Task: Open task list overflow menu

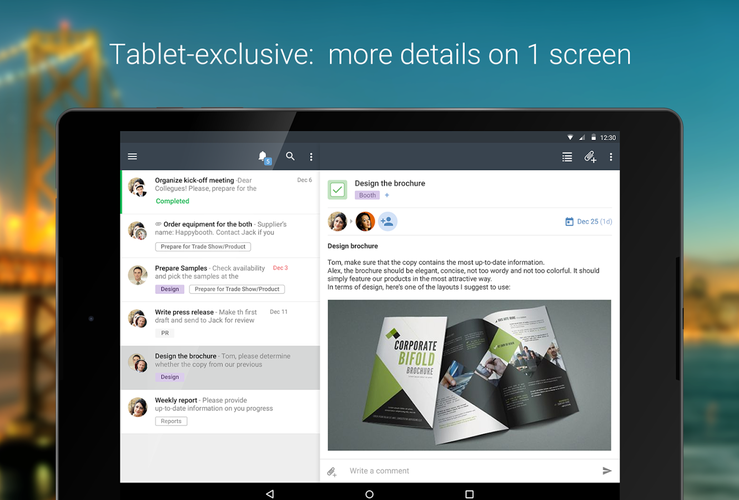Action: [x=311, y=157]
